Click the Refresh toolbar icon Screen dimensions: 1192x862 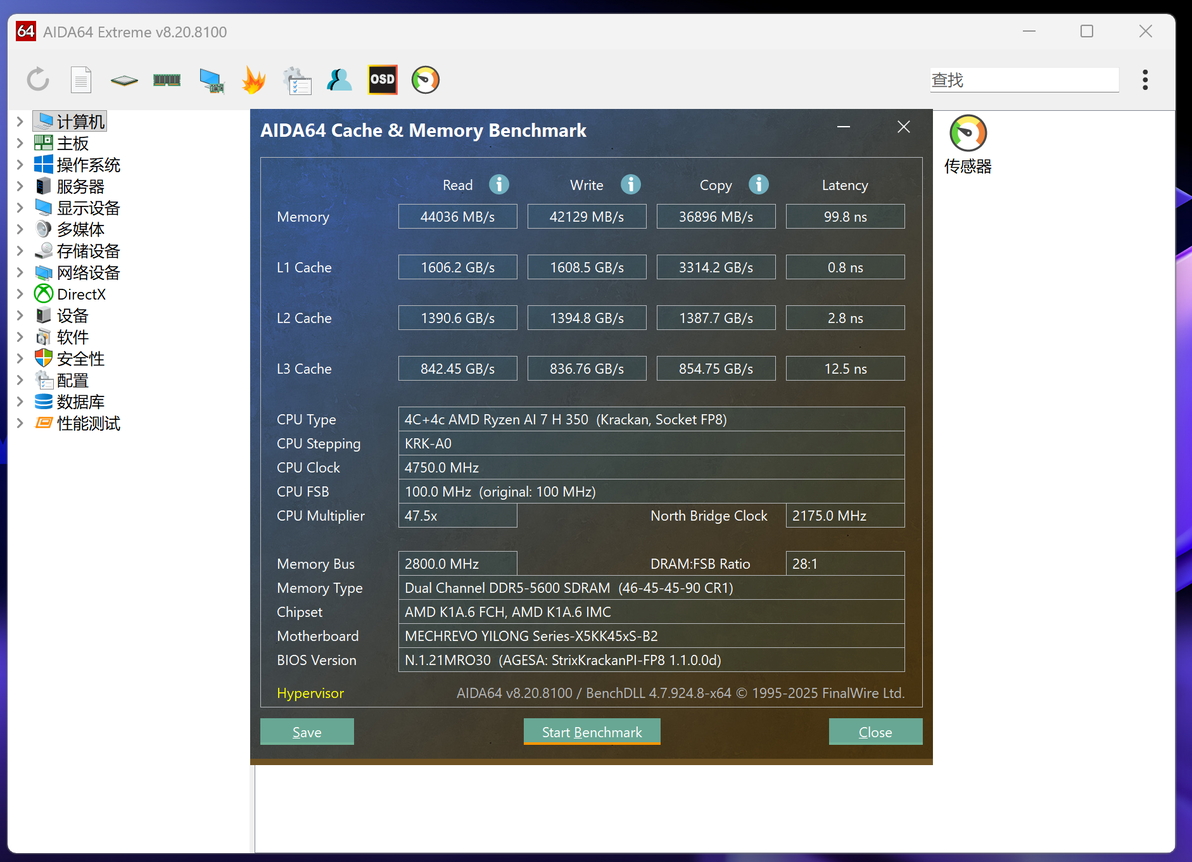pyautogui.click(x=38, y=80)
